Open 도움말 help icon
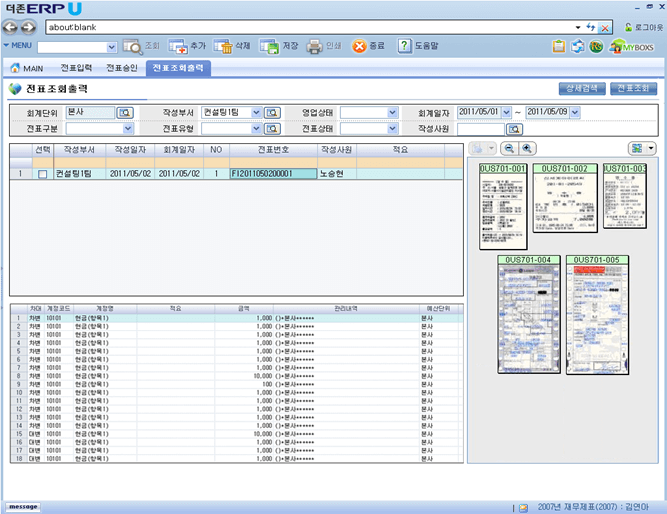 [404, 46]
